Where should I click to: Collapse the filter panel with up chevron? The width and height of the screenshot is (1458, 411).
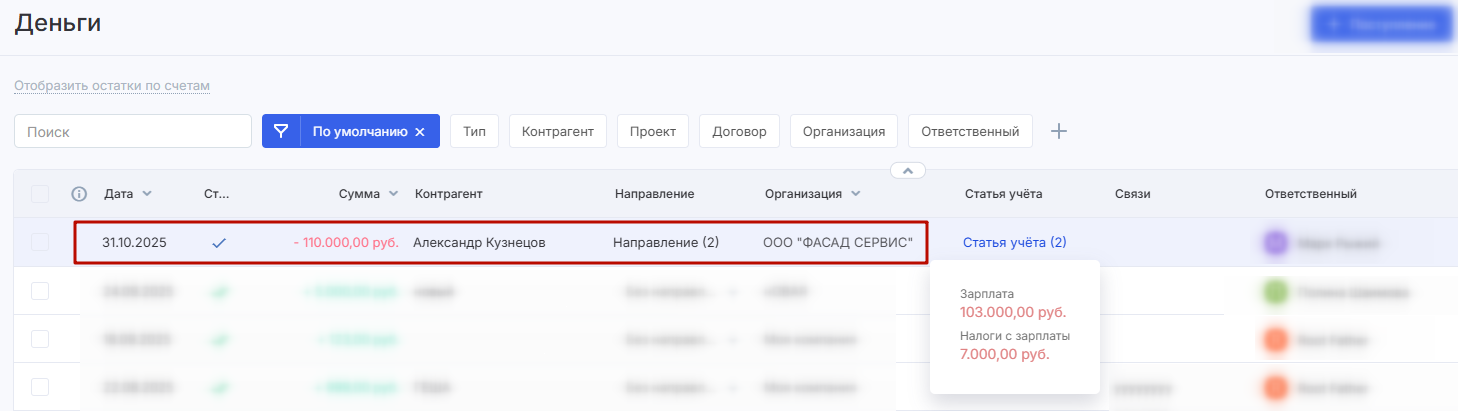point(907,171)
